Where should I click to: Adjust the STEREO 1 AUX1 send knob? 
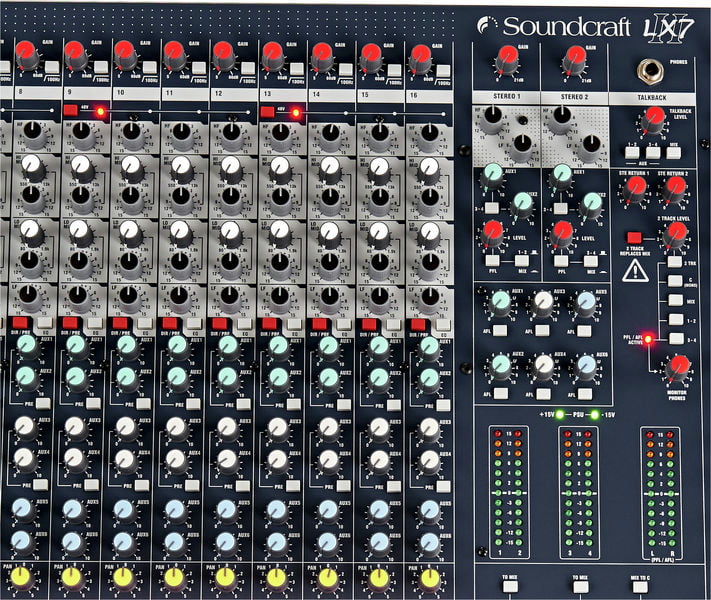tap(493, 177)
